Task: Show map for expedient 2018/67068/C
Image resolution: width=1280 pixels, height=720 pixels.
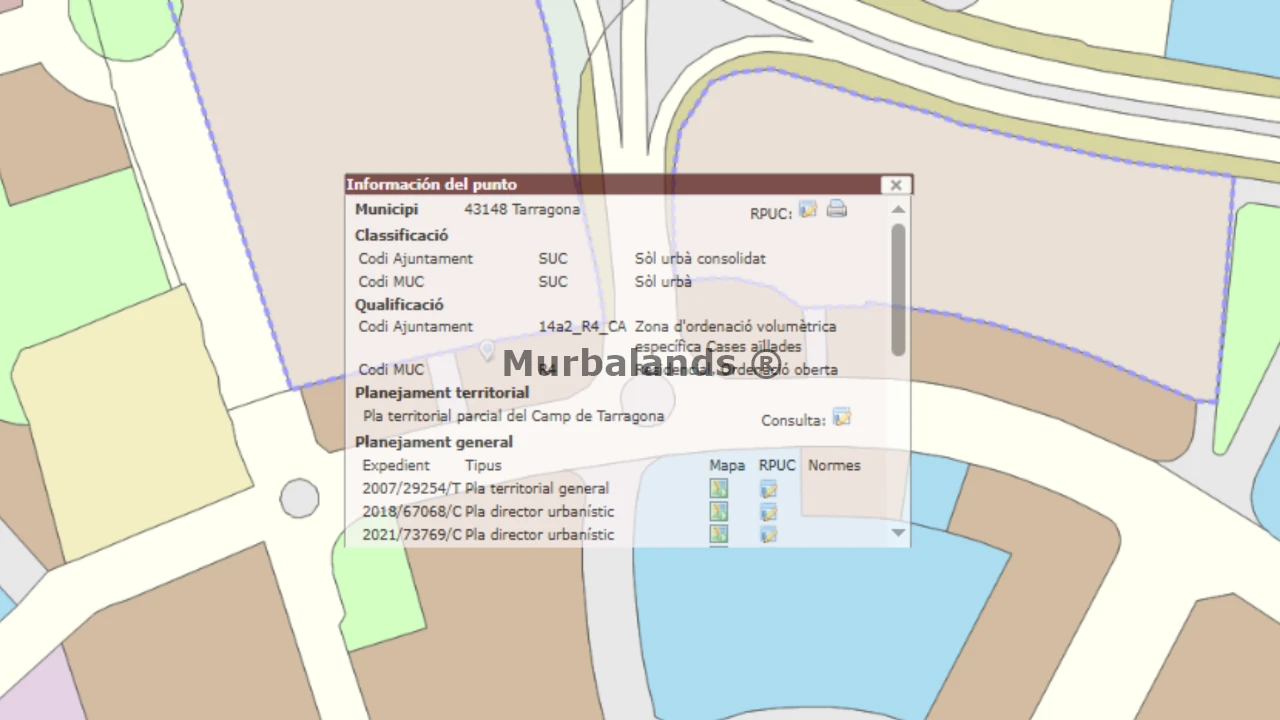Action: pyautogui.click(x=718, y=512)
